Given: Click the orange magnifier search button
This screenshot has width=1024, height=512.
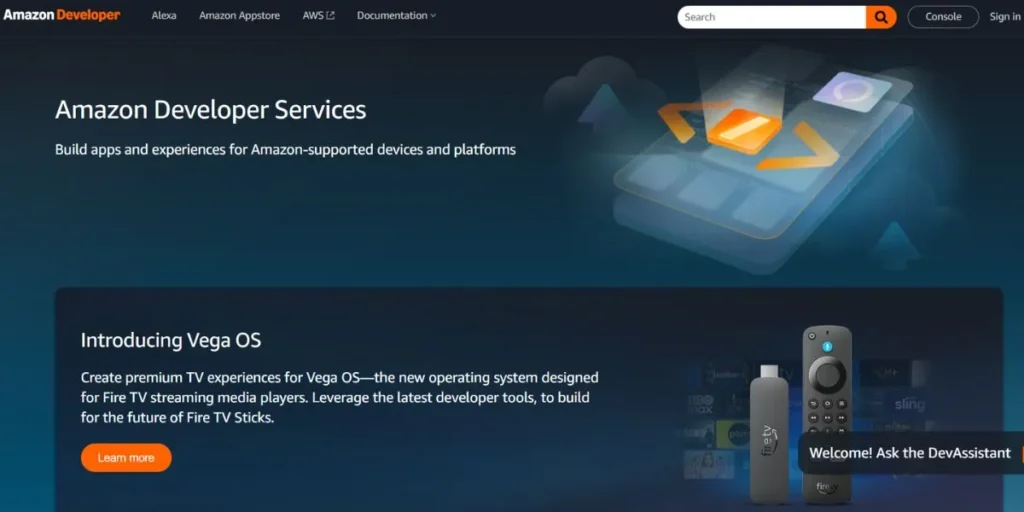Looking at the screenshot, I should [881, 17].
